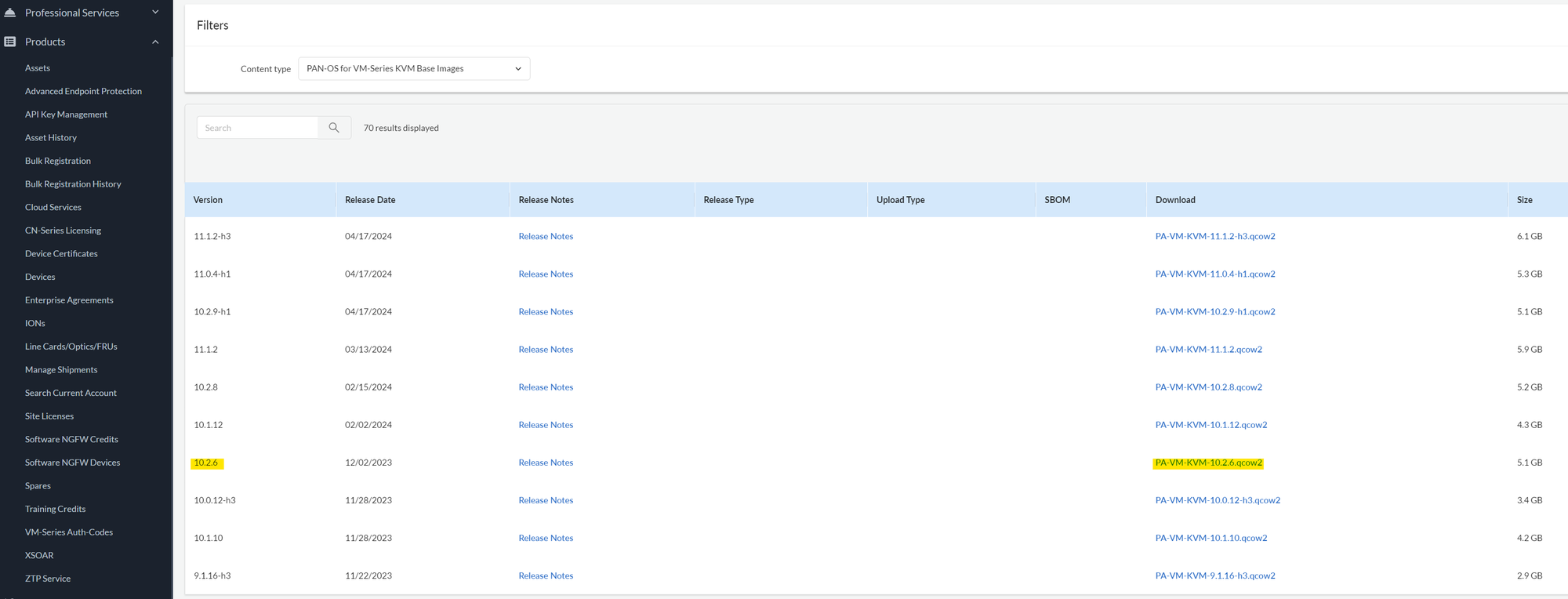
Task: Open Release Notes for version 10.2.9-h1
Action: (546, 311)
